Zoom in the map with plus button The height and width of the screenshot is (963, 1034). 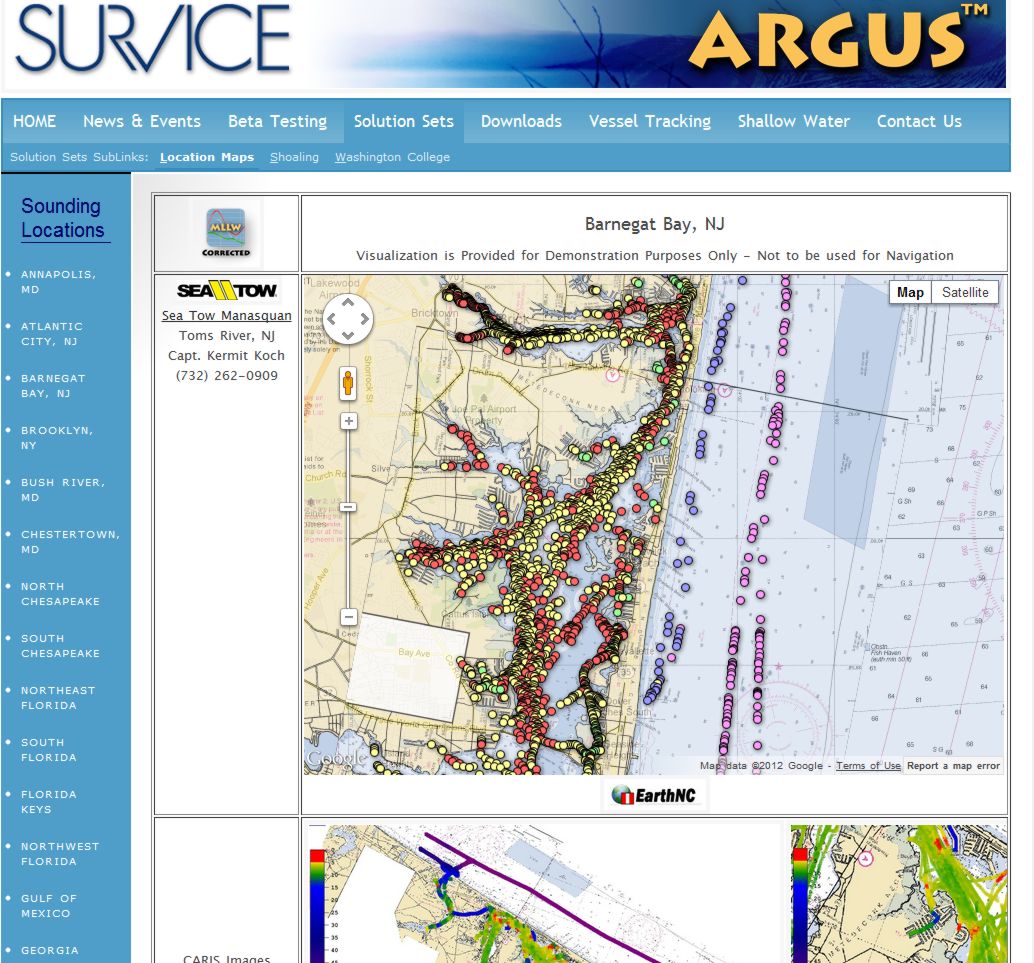[349, 421]
